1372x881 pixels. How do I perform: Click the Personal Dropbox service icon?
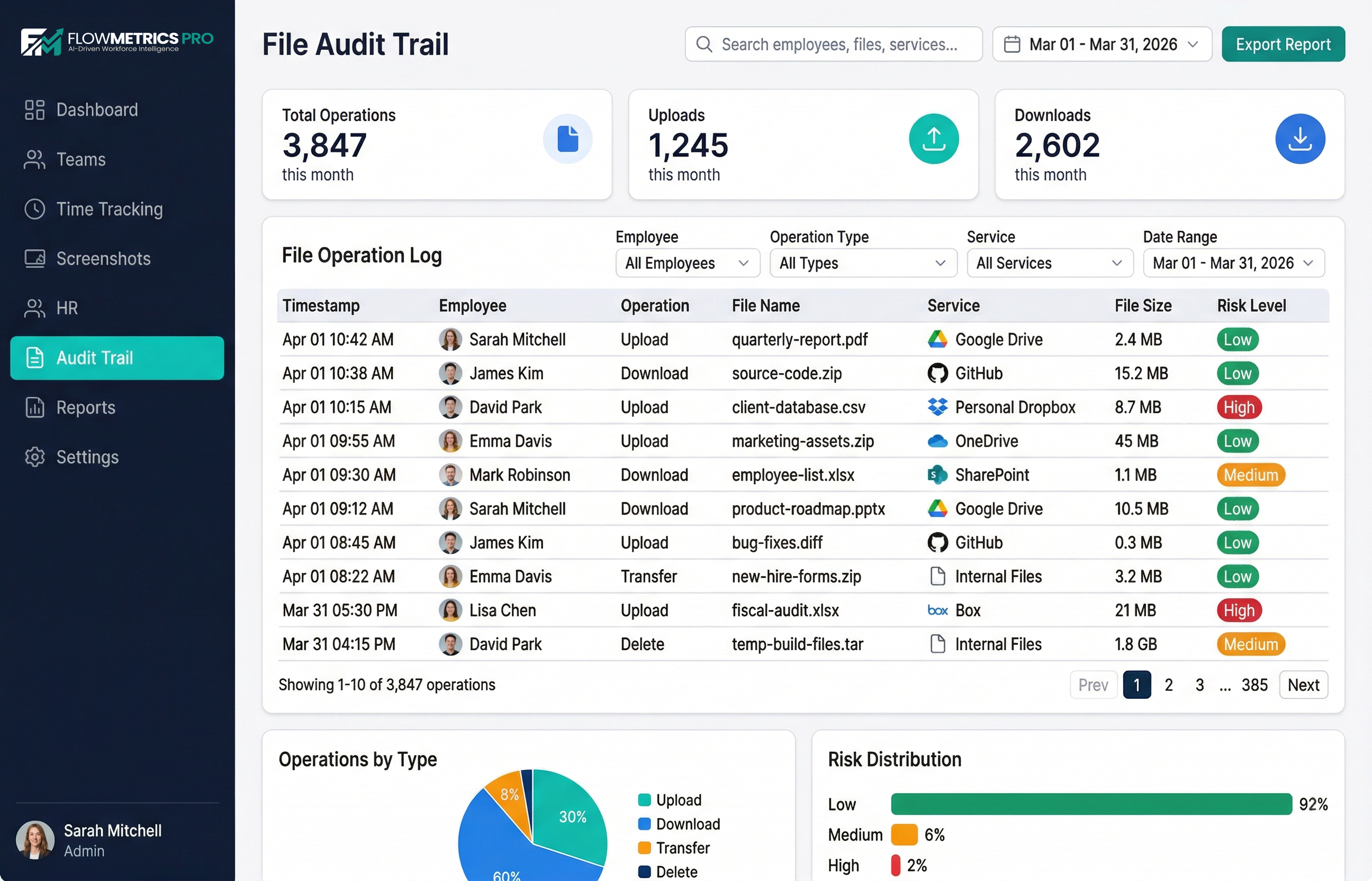coord(937,407)
